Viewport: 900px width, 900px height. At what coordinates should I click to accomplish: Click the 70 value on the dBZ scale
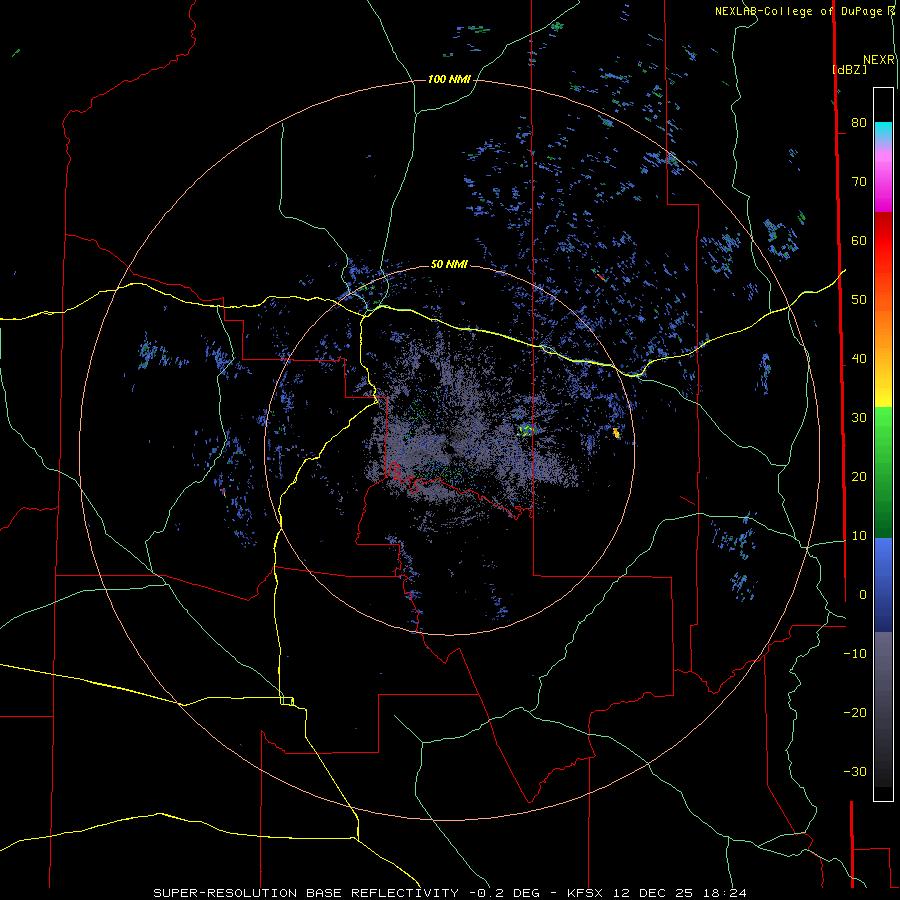[x=859, y=181]
